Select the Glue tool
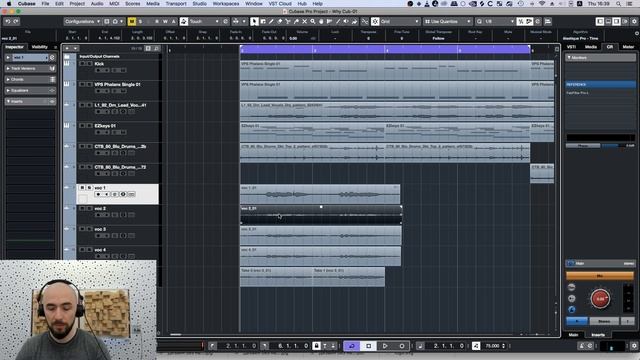The image size is (640, 360). pos(296,21)
